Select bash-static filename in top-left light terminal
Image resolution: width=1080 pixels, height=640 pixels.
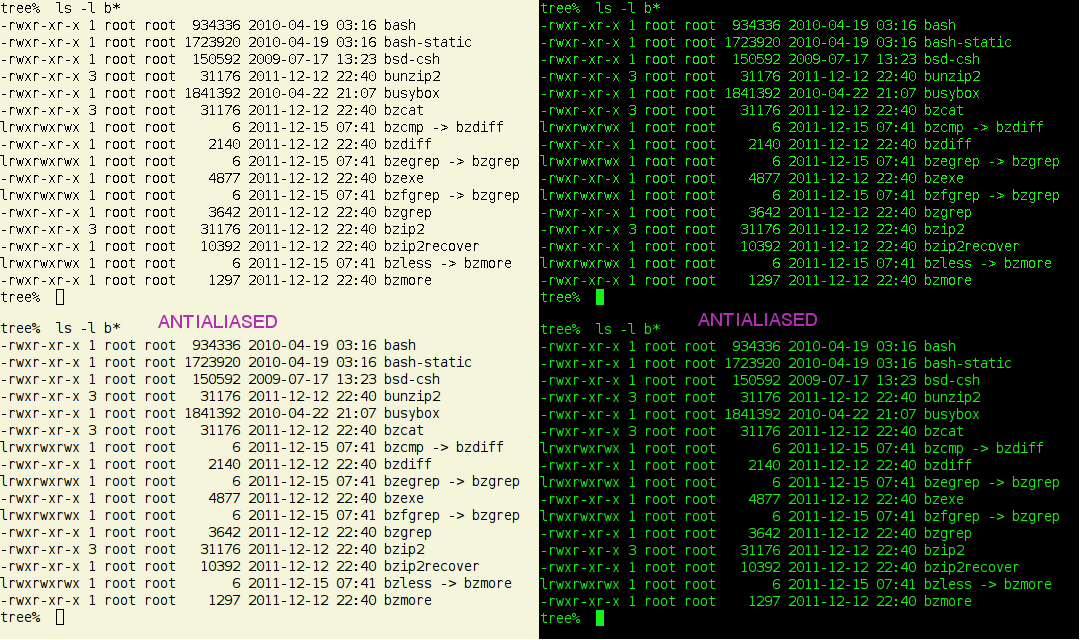tap(427, 42)
